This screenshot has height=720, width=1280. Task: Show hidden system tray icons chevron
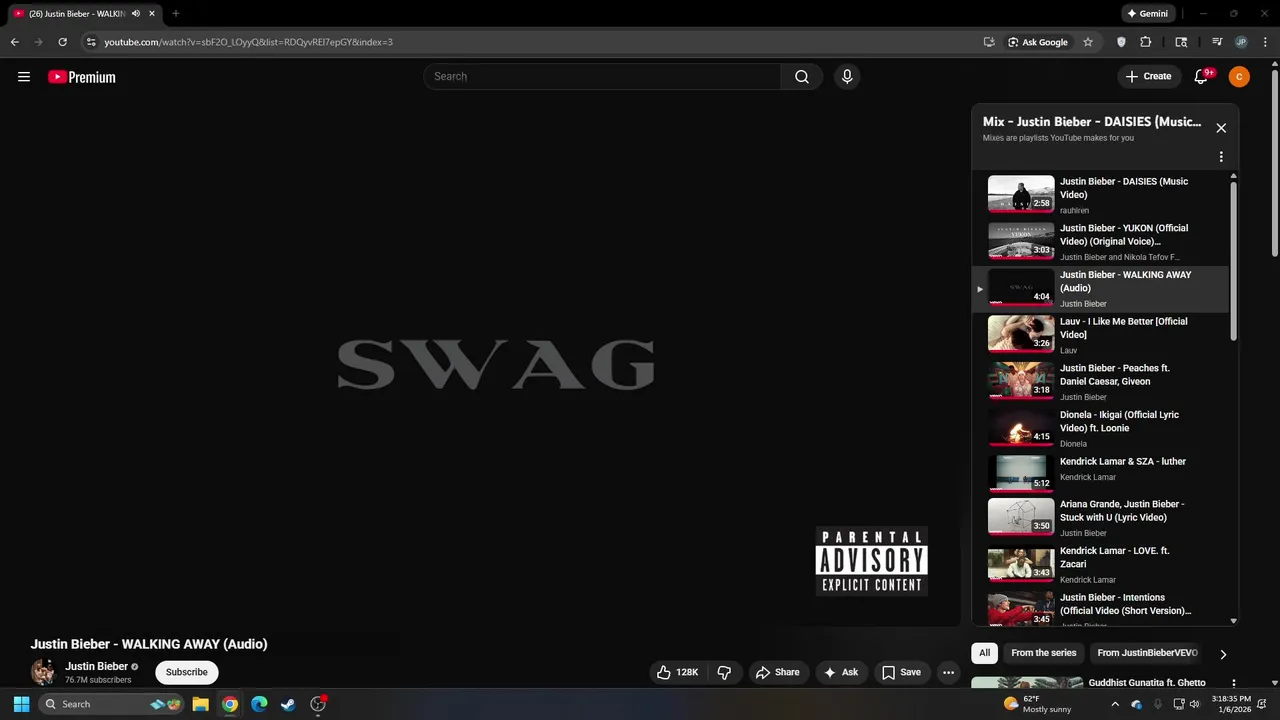click(1115, 704)
